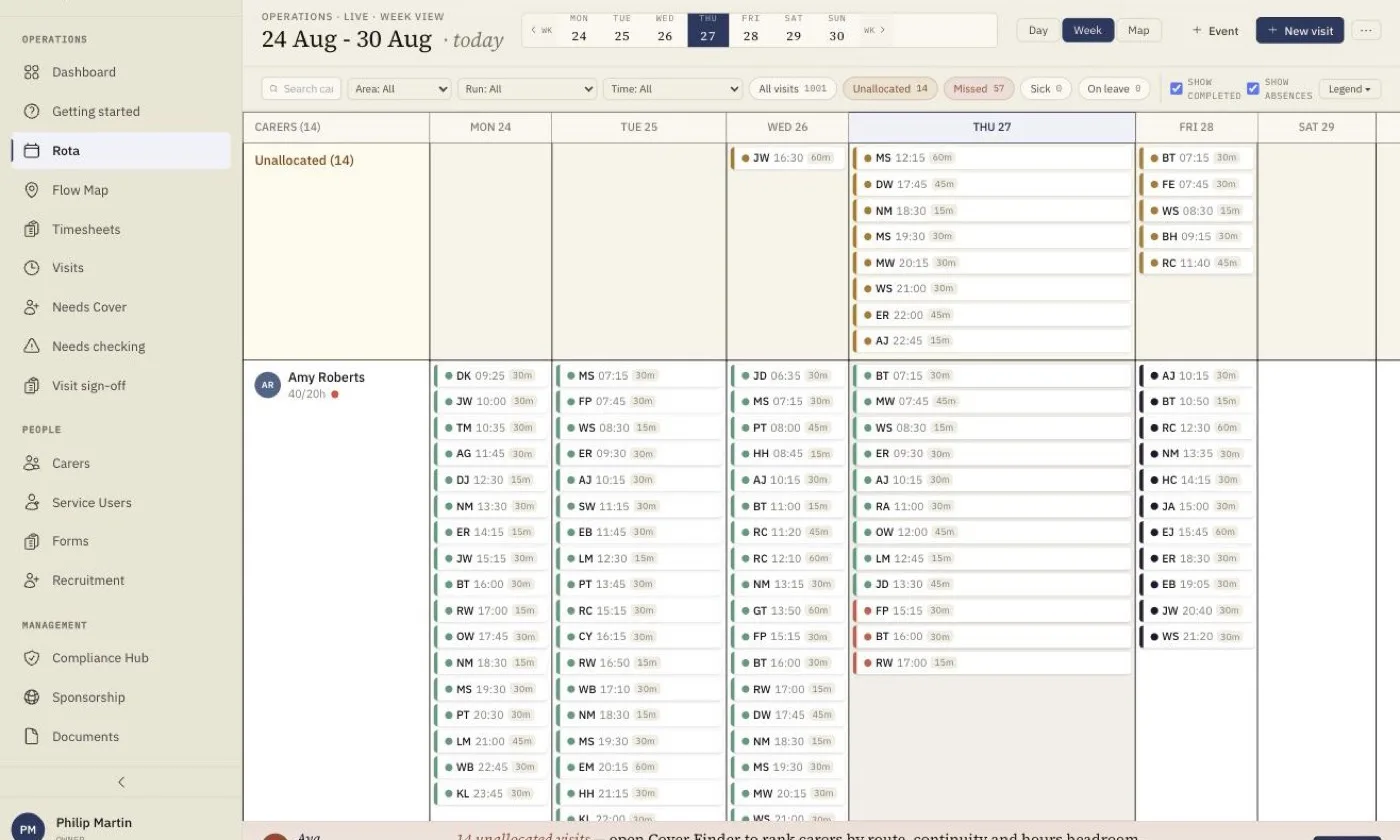The width and height of the screenshot is (1400, 840).
Task: Switch to Map view tab
Action: coord(1138,30)
